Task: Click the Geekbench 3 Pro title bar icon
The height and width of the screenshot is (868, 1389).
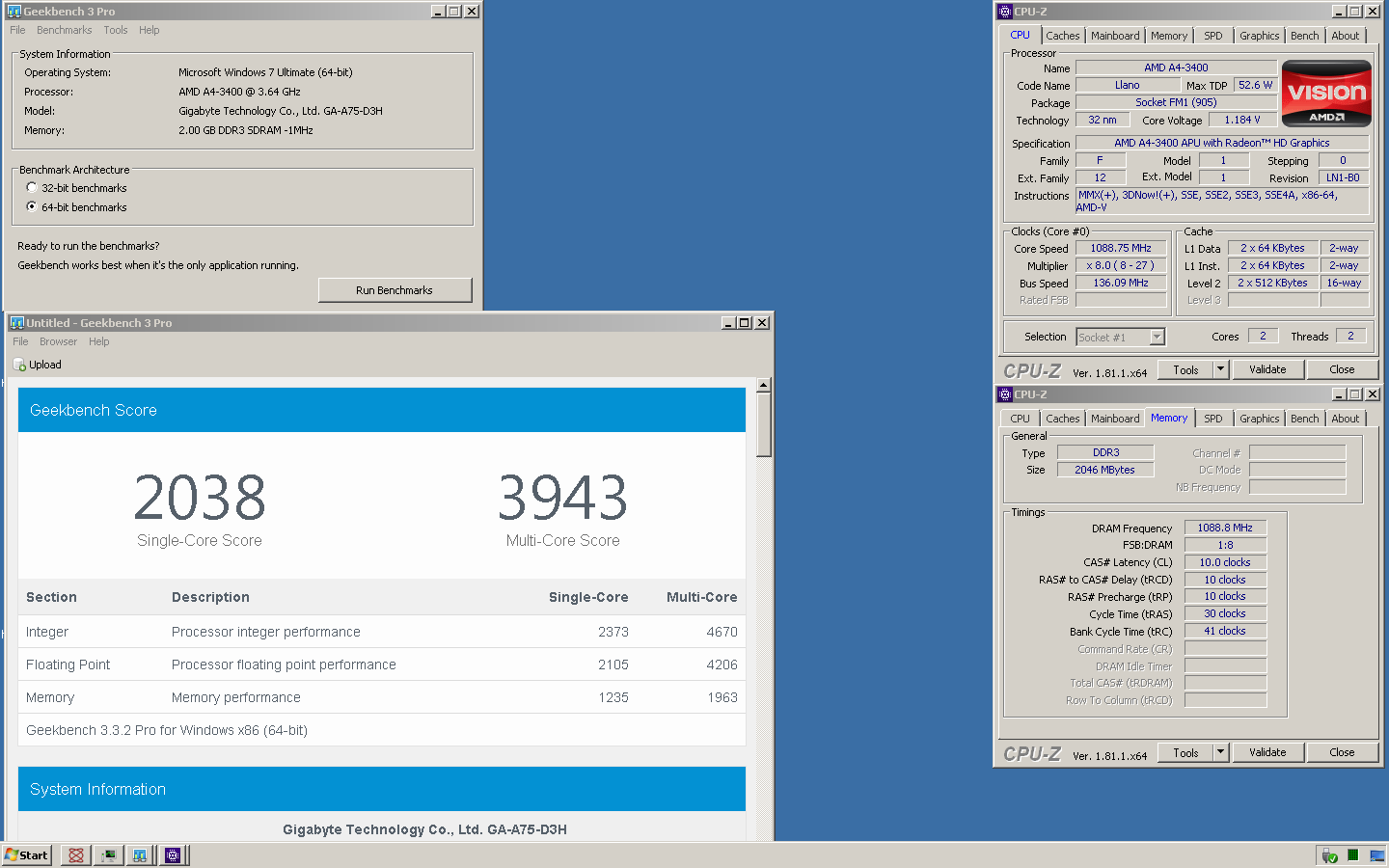Action: (14, 12)
